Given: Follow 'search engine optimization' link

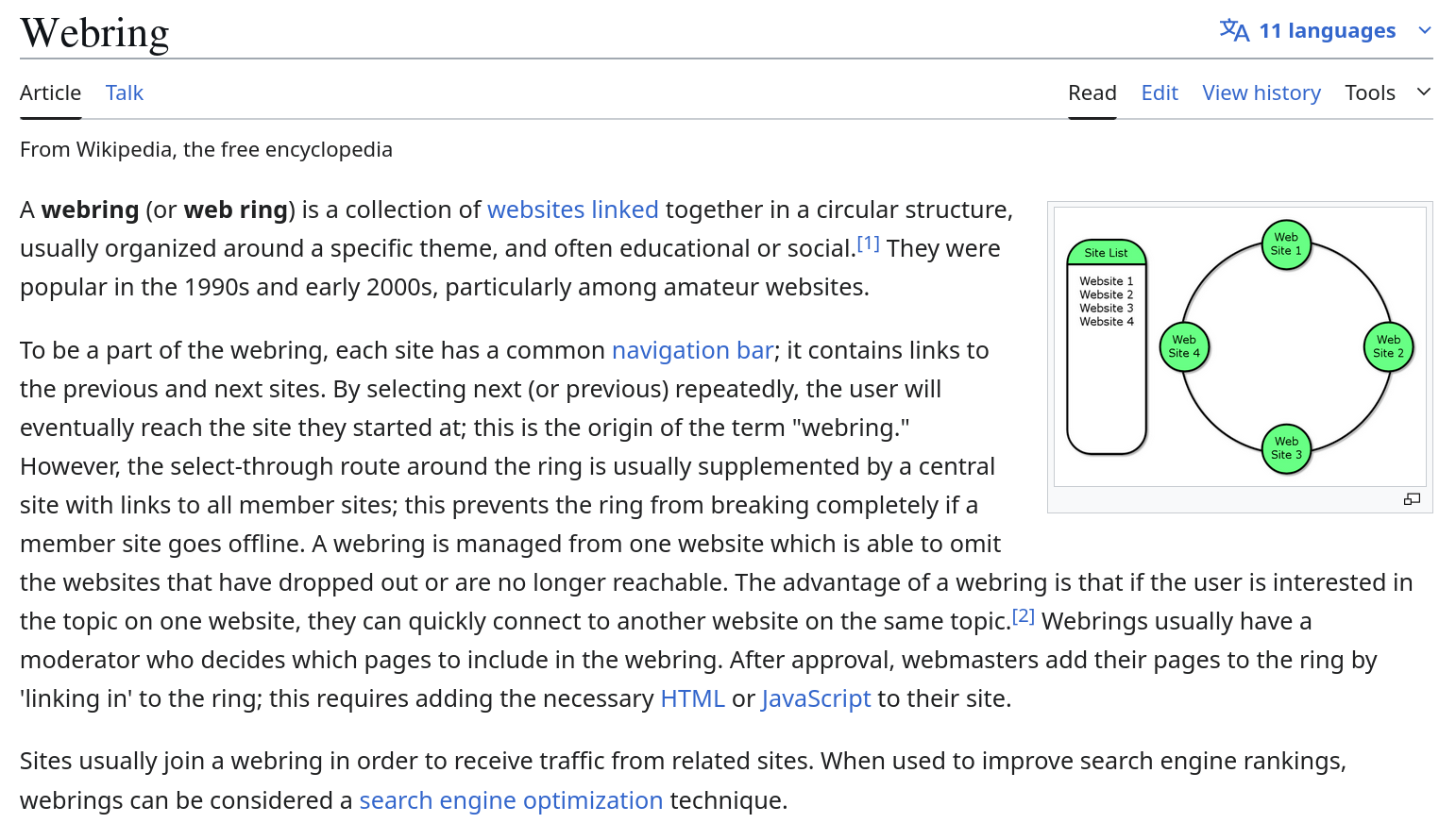Looking at the screenshot, I should (511, 800).
